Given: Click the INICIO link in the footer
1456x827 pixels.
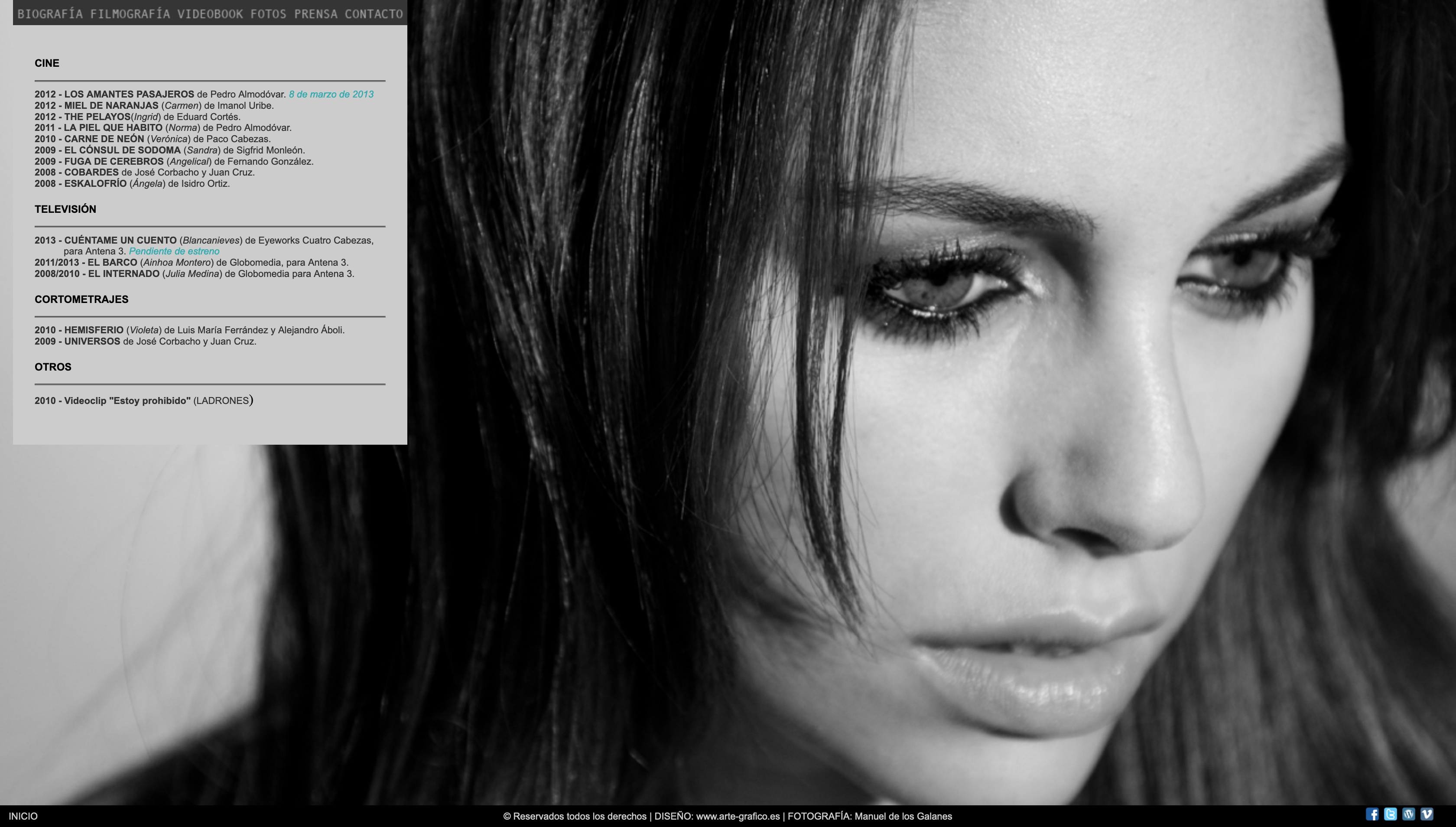Looking at the screenshot, I should (x=23, y=816).
